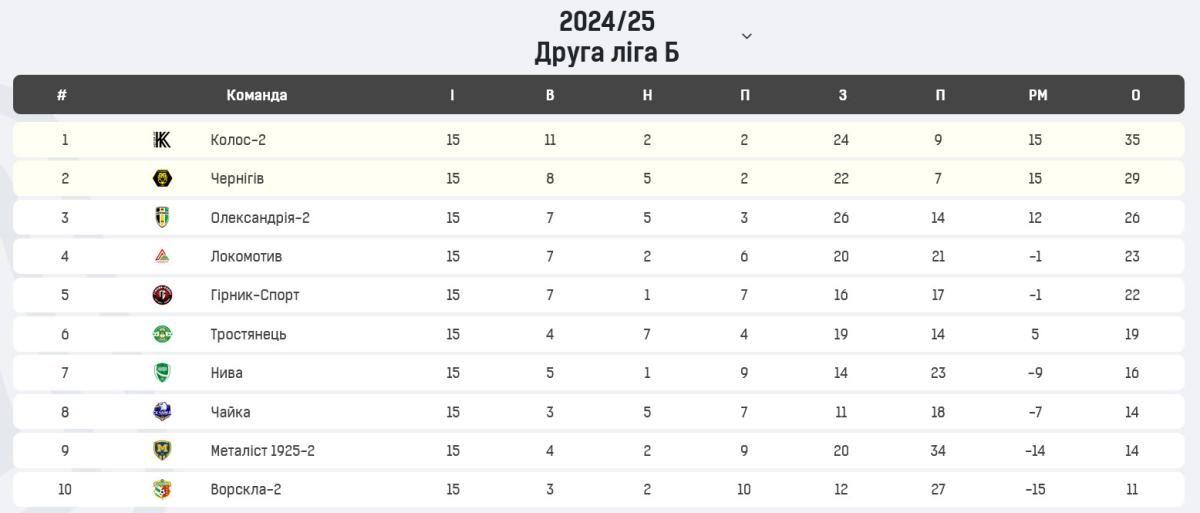This screenshot has width=1200, height=513.
Task: Select the Ворскла-2 team name
Action: point(246,490)
